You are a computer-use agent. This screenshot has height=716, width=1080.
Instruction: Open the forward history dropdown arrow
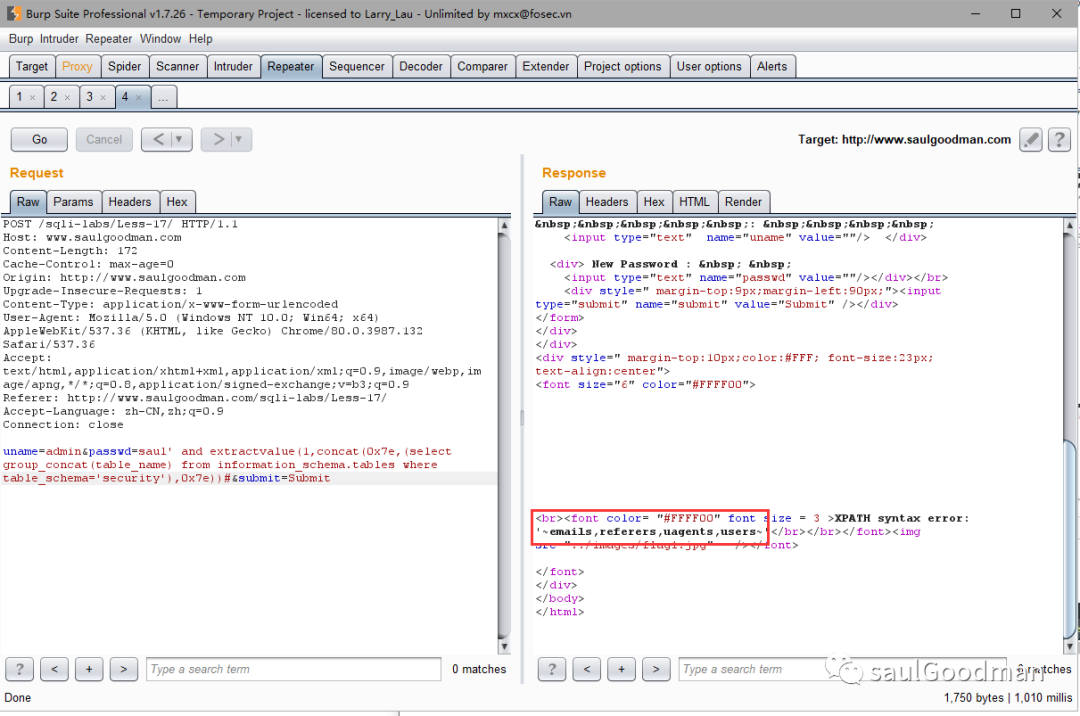point(239,140)
